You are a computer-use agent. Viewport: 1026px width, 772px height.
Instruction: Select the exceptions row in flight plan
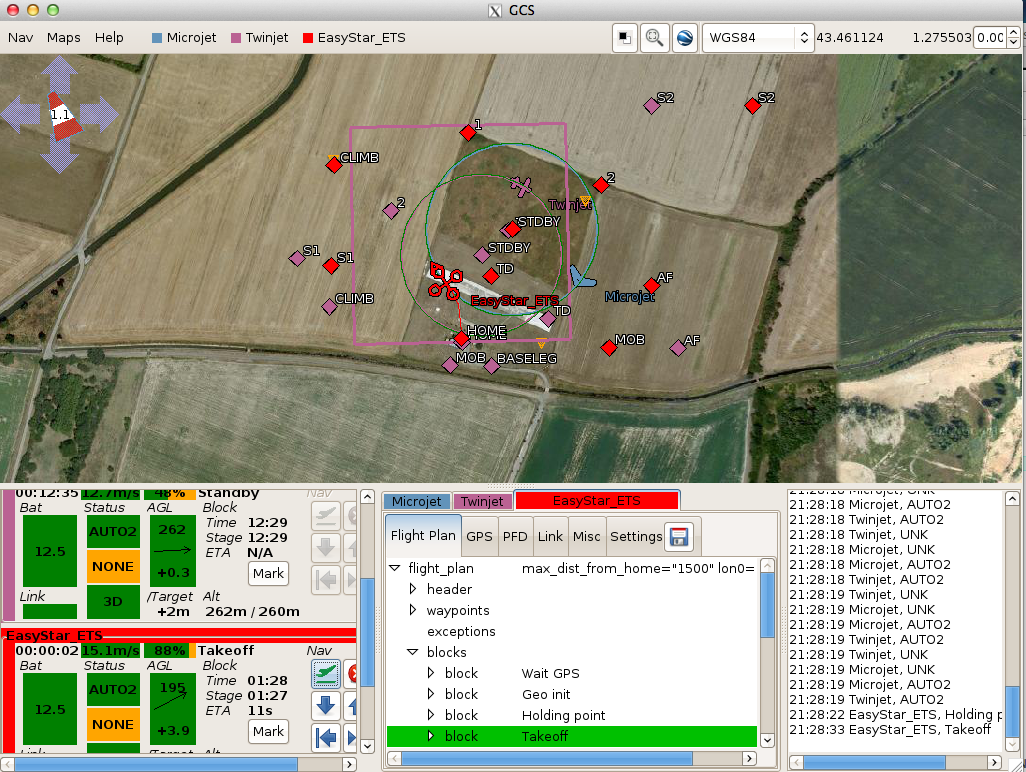(x=572, y=631)
